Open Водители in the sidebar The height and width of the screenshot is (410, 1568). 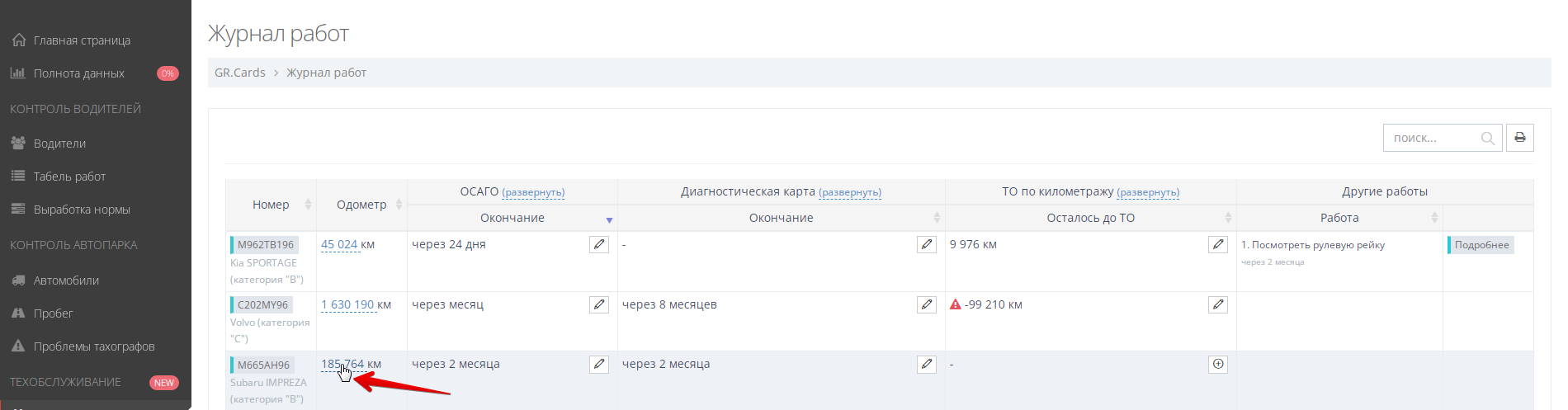point(59,144)
